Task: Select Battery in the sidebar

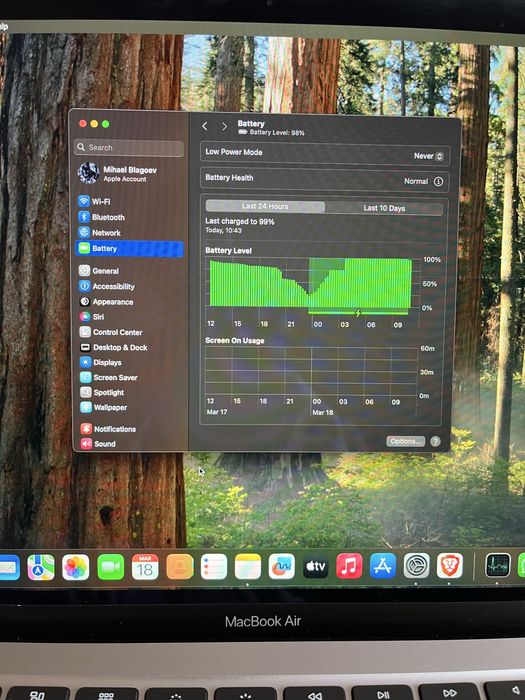Action: point(129,249)
